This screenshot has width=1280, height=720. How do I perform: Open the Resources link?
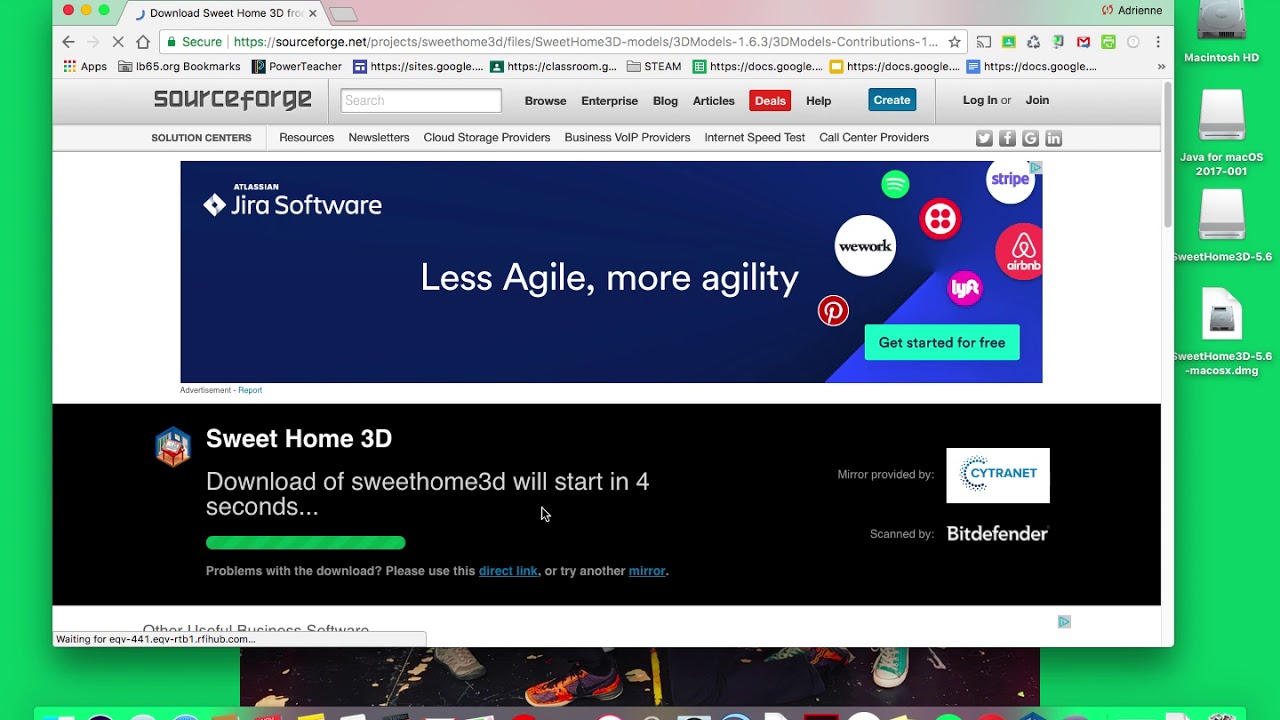(306, 138)
